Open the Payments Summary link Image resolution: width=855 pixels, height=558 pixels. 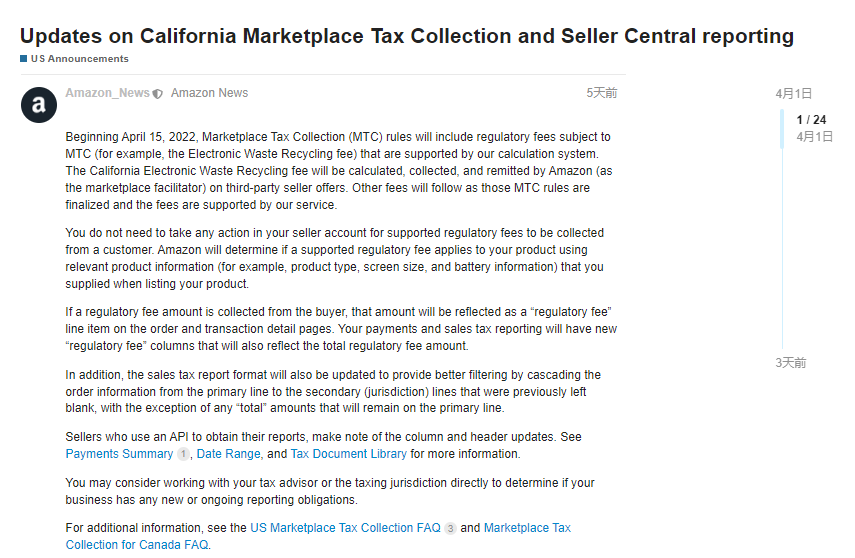[x=119, y=454]
